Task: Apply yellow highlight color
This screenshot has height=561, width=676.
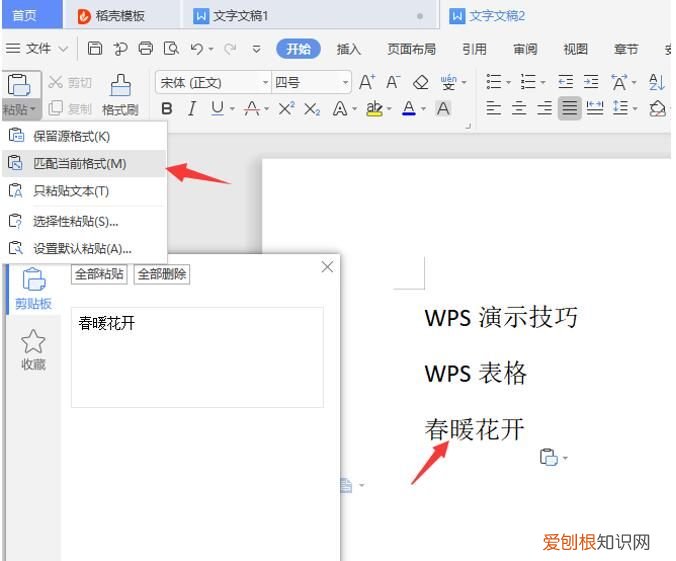Action: [x=374, y=109]
